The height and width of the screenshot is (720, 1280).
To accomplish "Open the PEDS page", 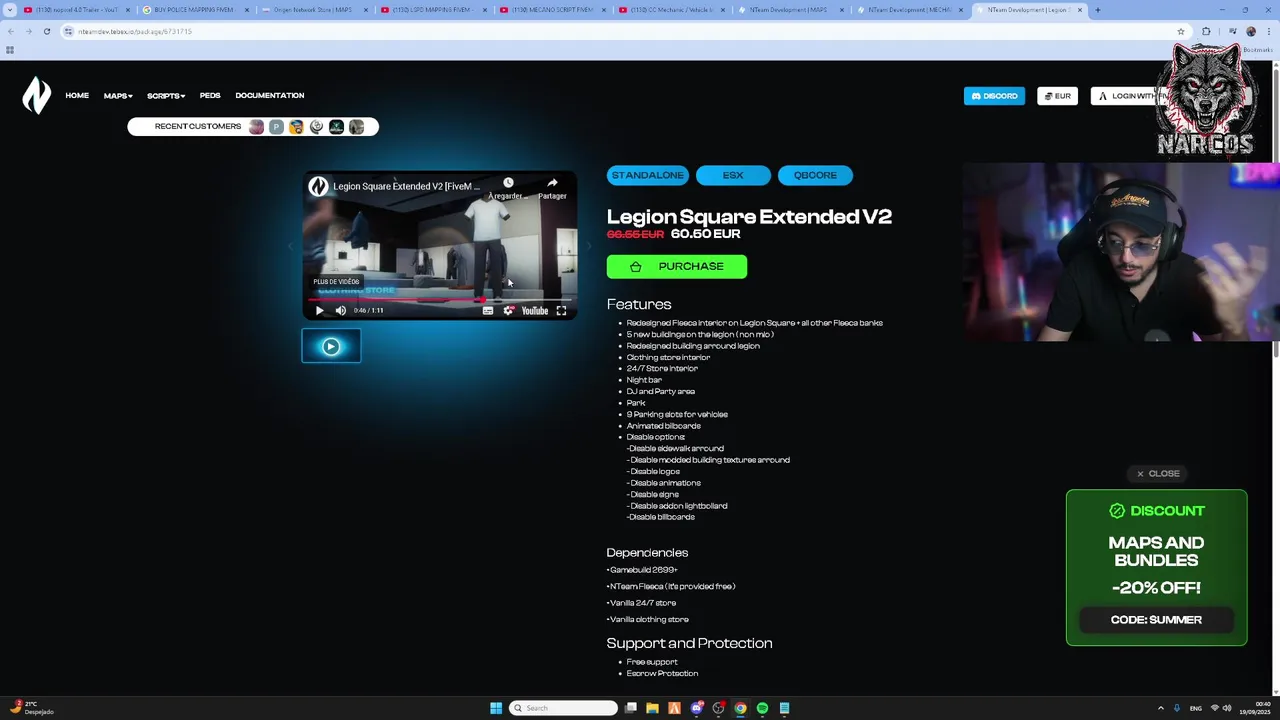I will pos(210,96).
